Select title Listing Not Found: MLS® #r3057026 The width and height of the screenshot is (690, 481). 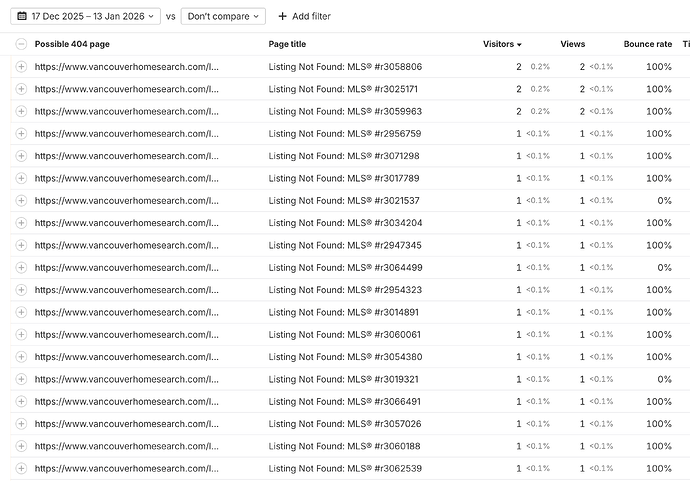point(345,424)
